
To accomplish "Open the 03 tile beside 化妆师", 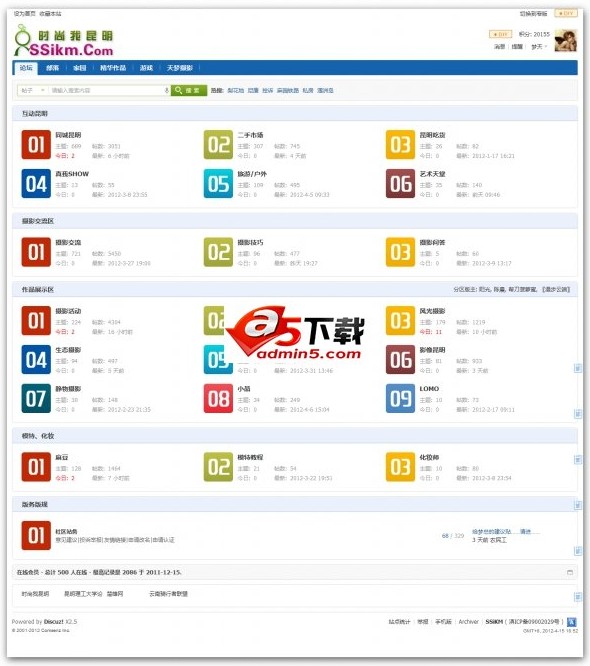I will click(x=400, y=467).
